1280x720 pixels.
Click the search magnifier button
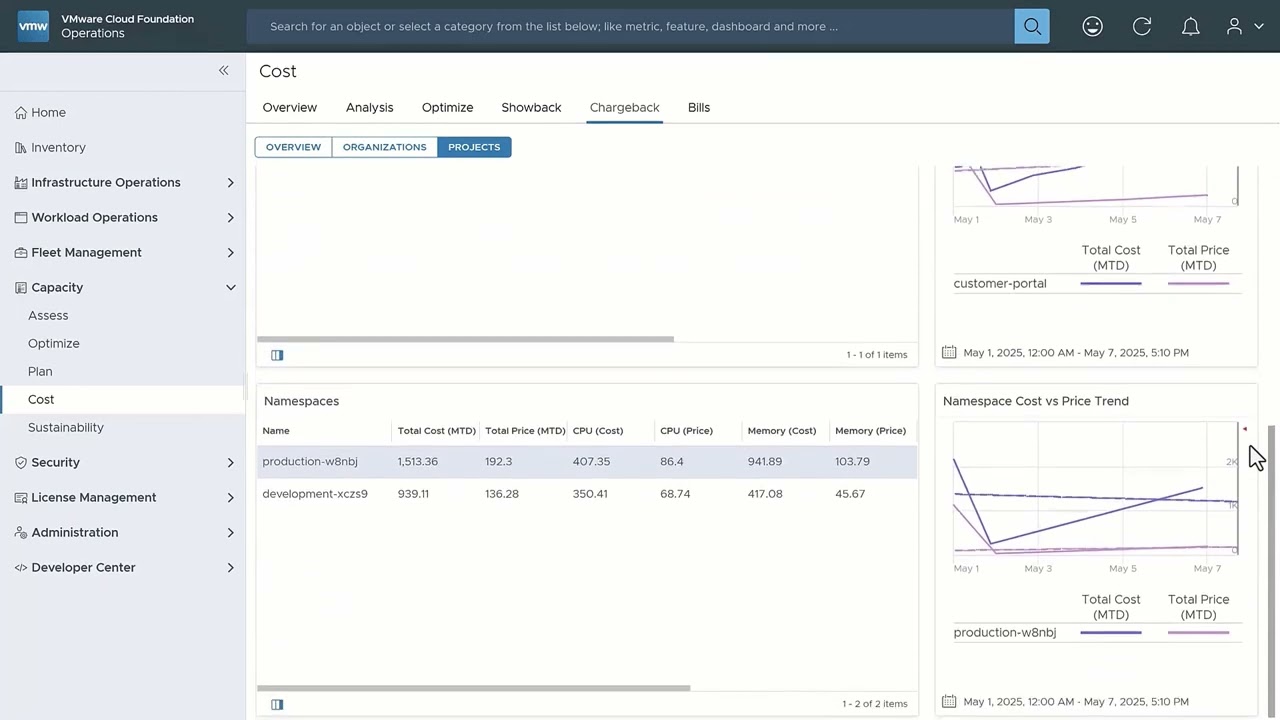1032,27
